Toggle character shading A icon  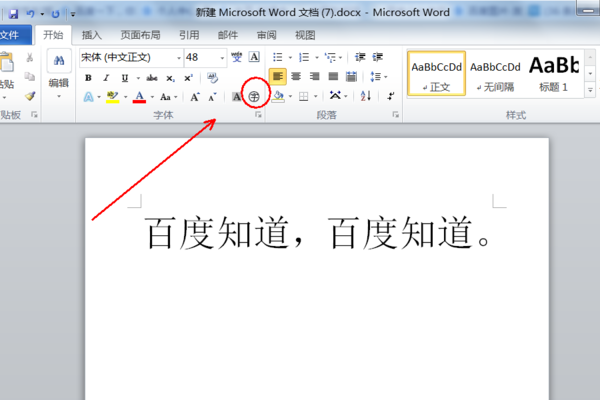pos(237,97)
